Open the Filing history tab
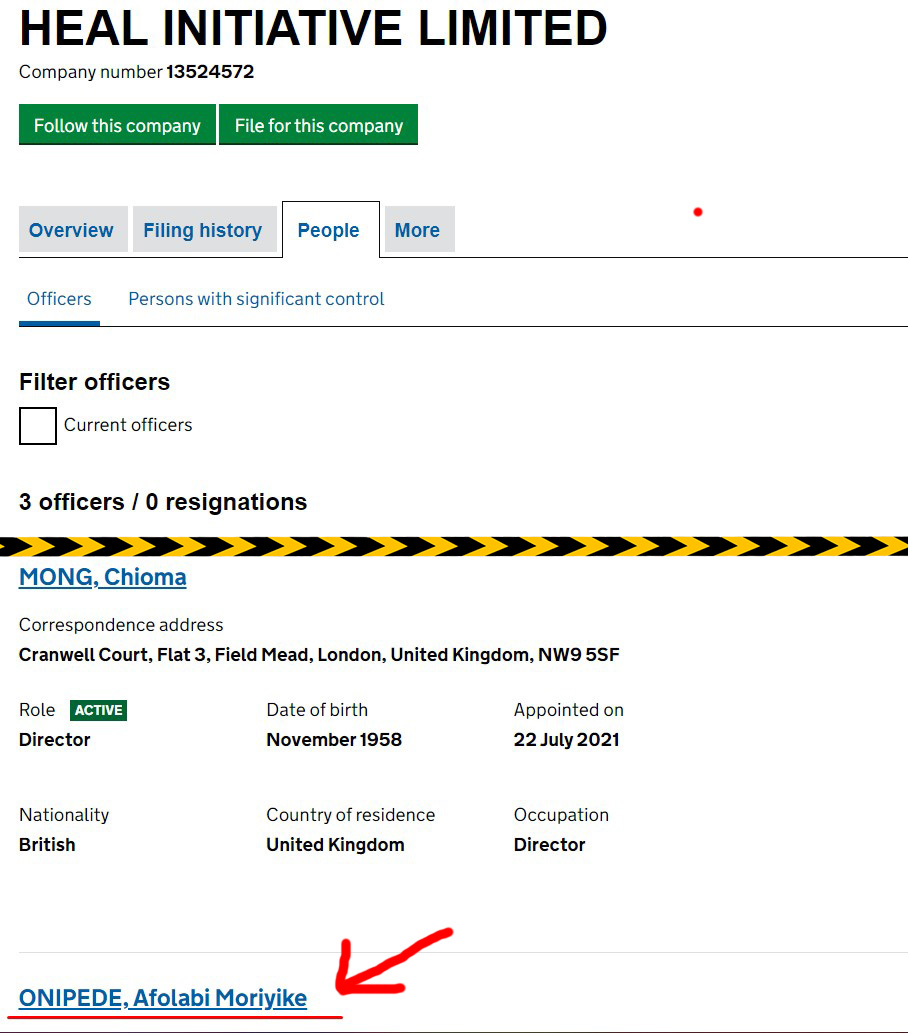The height and width of the screenshot is (1033, 908). point(202,230)
